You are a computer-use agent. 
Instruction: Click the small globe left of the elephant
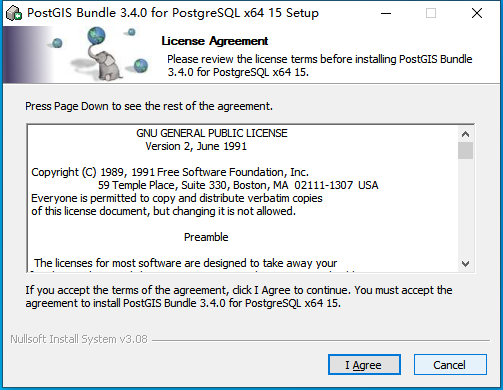(x=57, y=43)
